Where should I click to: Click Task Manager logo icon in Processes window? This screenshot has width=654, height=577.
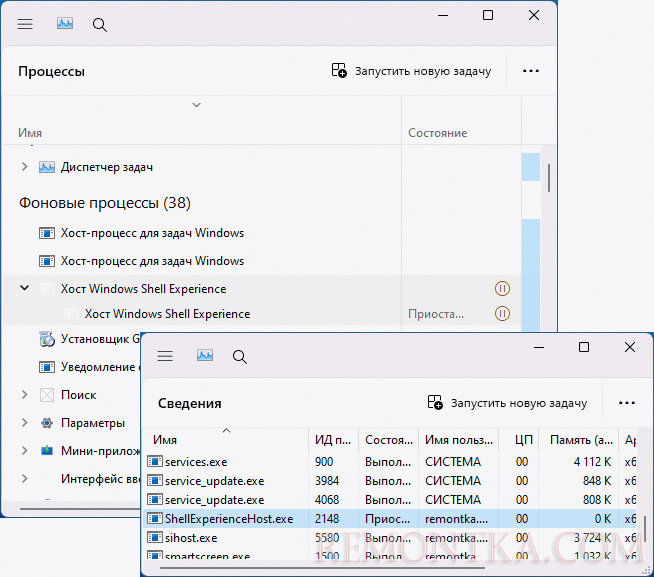[65, 24]
